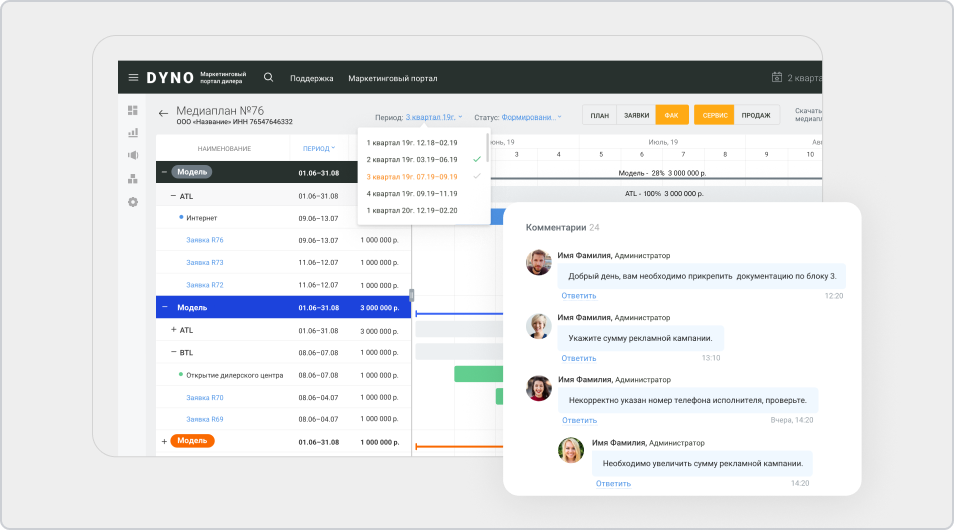Open the dashboard grid sidebar icon
The height and width of the screenshot is (530, 954).
[x=132, y=110]
